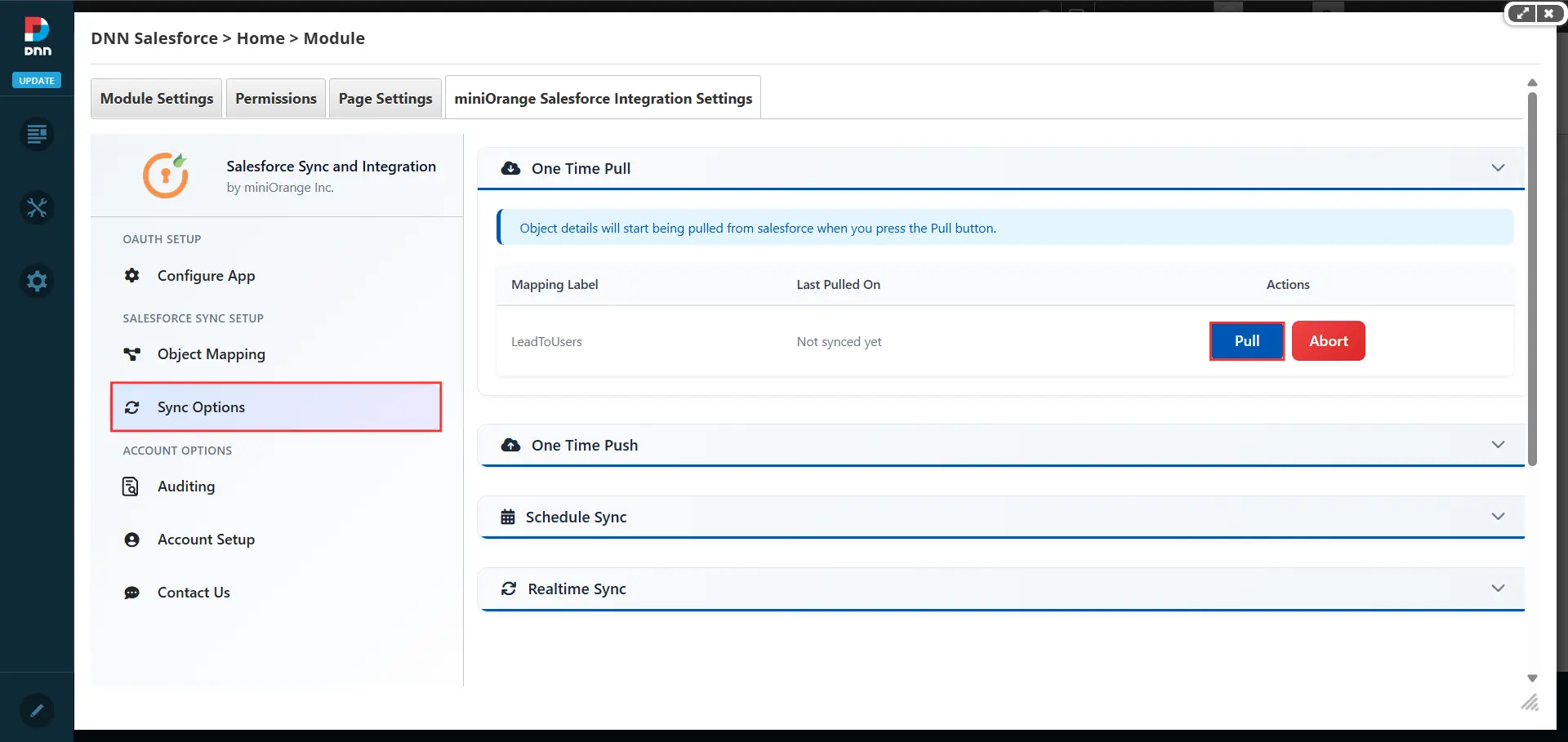Select Sync Options in the side menu
The width and height of the screenshot is (1568, 742).
276,407
